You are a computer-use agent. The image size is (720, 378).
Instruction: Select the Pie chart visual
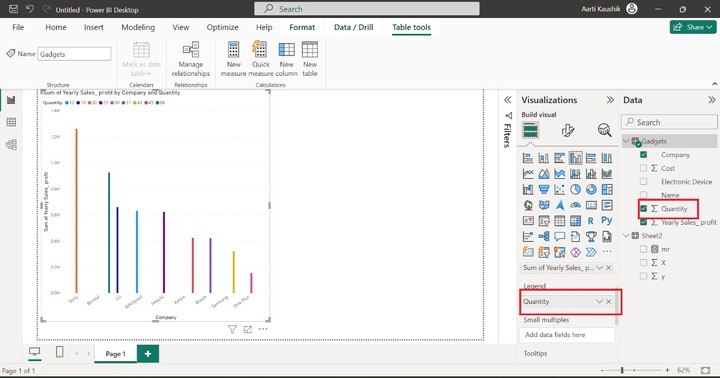[x=575, y=189]
